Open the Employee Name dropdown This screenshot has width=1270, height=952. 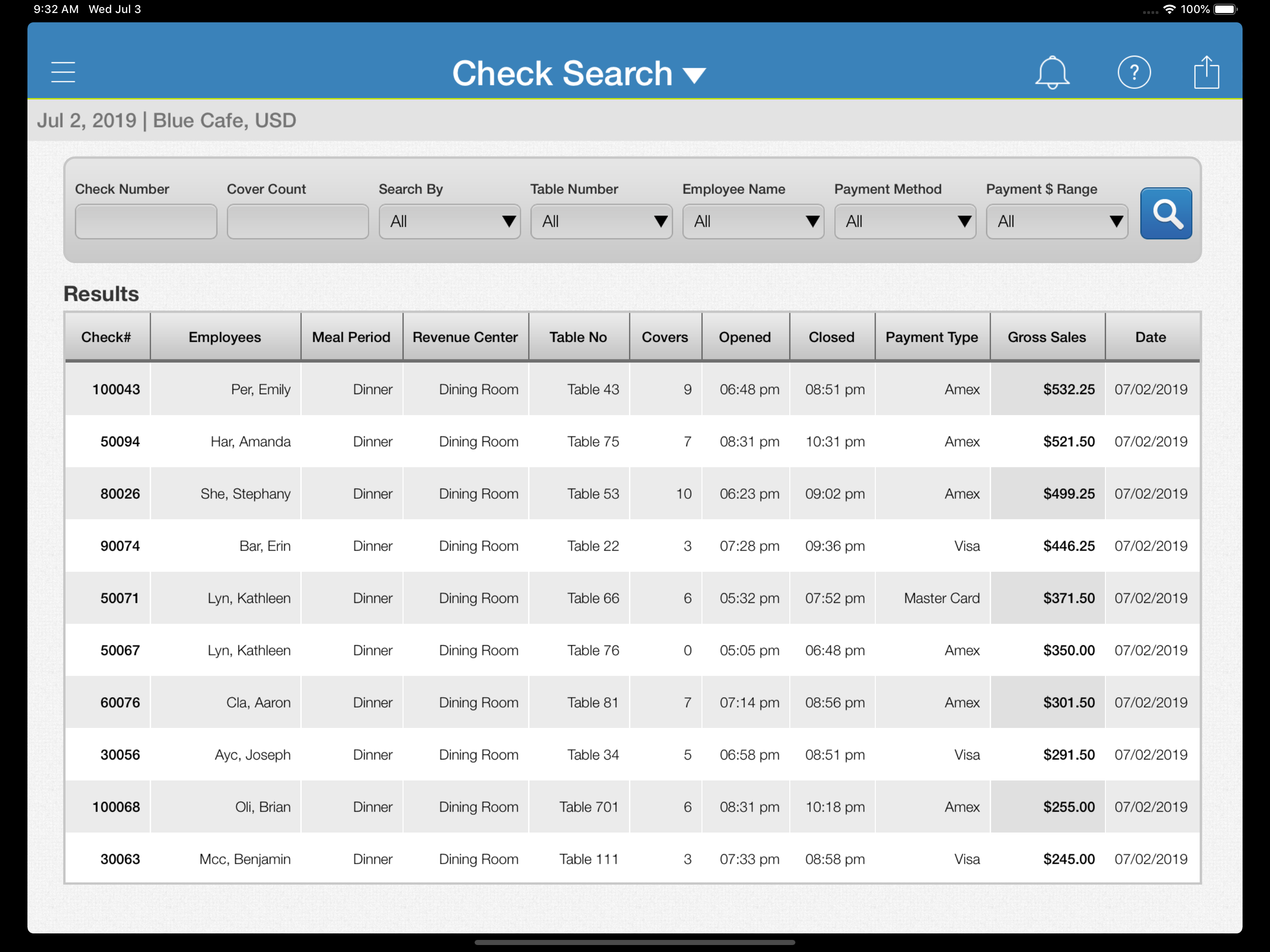click(753, 222)
